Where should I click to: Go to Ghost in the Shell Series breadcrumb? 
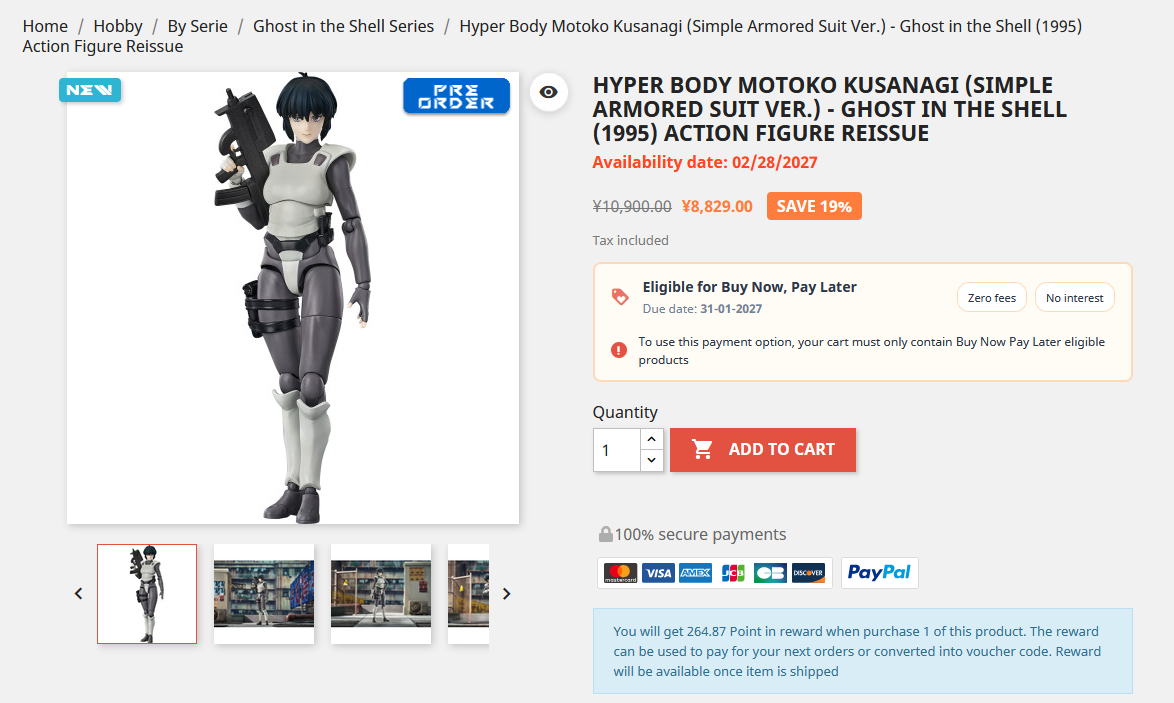pyautogui.click(x=343, y=26)
